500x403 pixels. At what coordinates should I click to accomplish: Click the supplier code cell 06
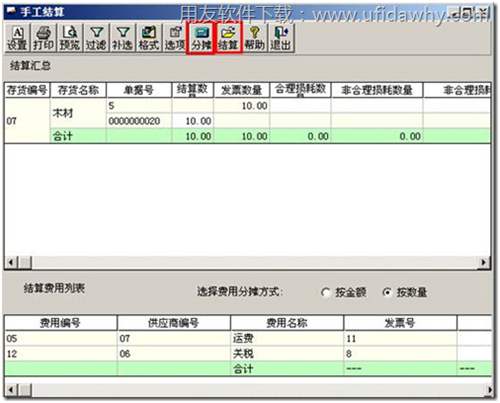tap(173, 353)
